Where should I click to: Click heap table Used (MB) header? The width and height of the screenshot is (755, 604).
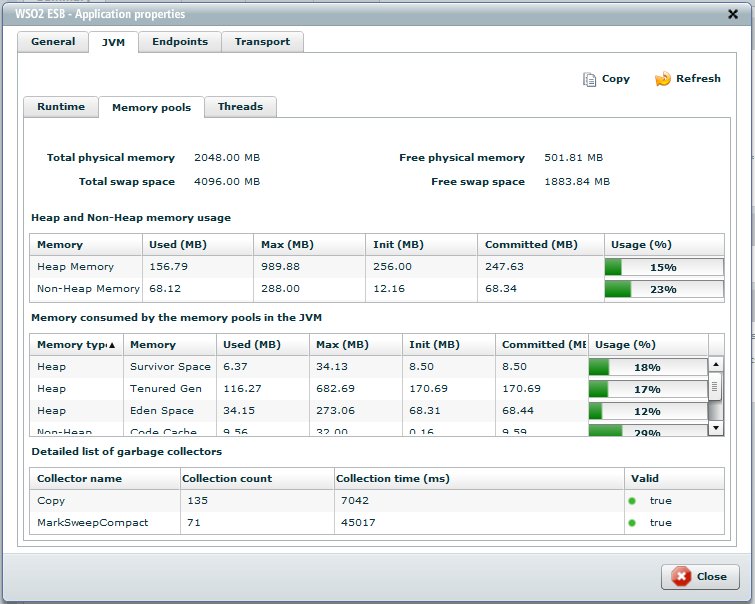click(x=197, y=245)
